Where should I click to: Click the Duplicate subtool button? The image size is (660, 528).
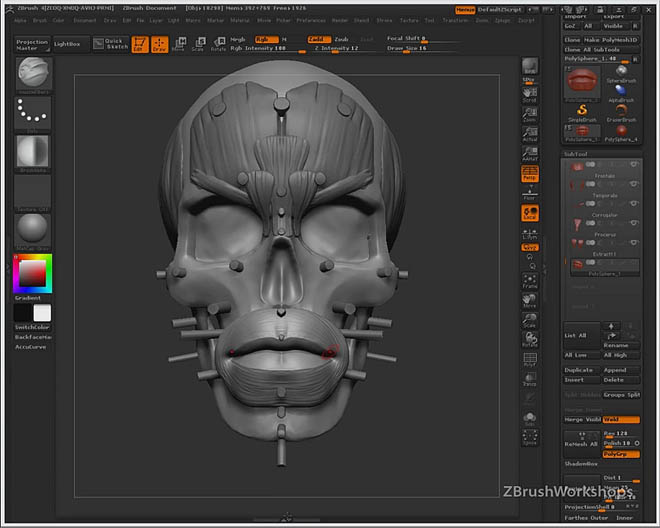pos(581,370)
